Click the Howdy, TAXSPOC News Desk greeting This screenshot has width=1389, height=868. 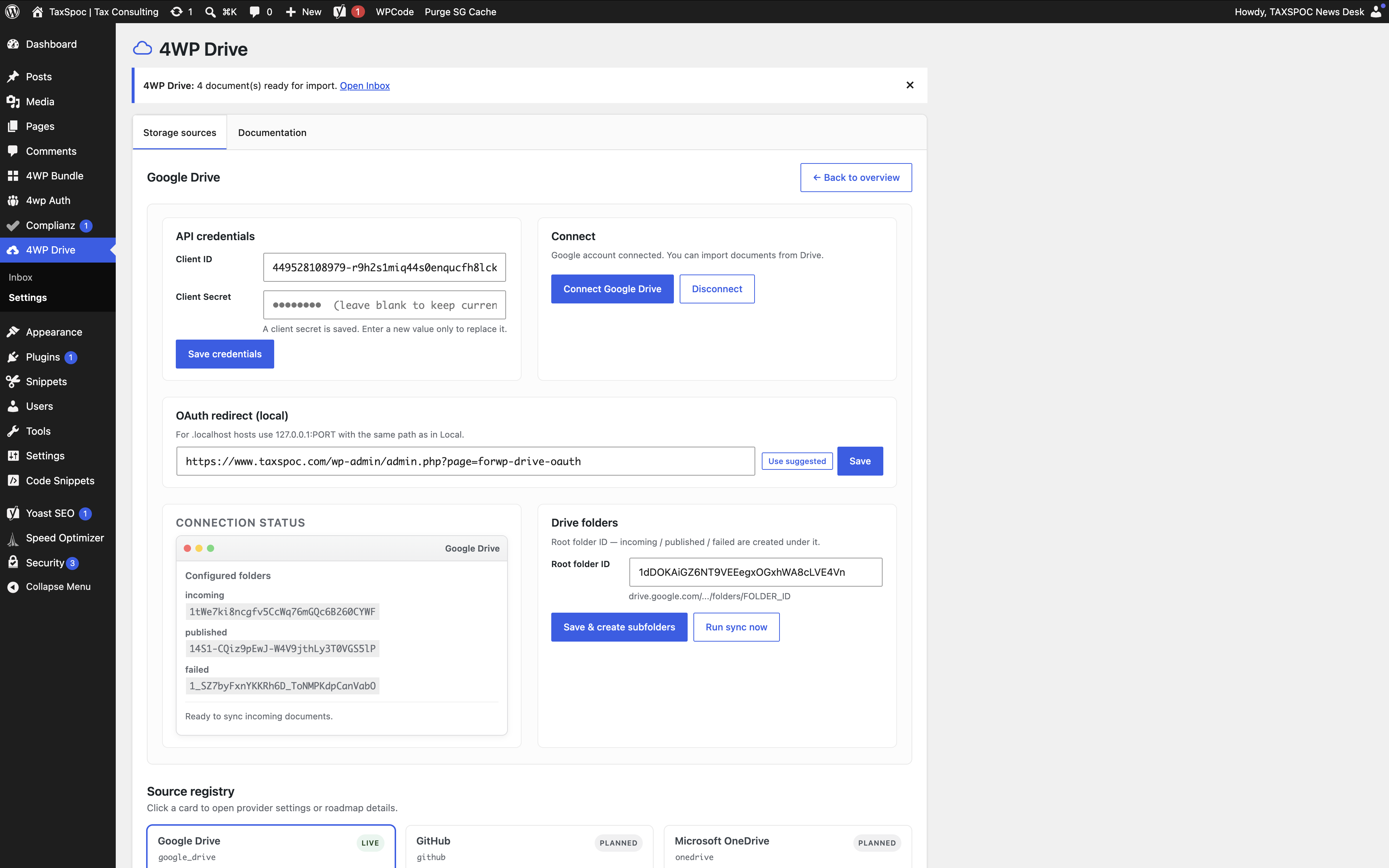1299,12
